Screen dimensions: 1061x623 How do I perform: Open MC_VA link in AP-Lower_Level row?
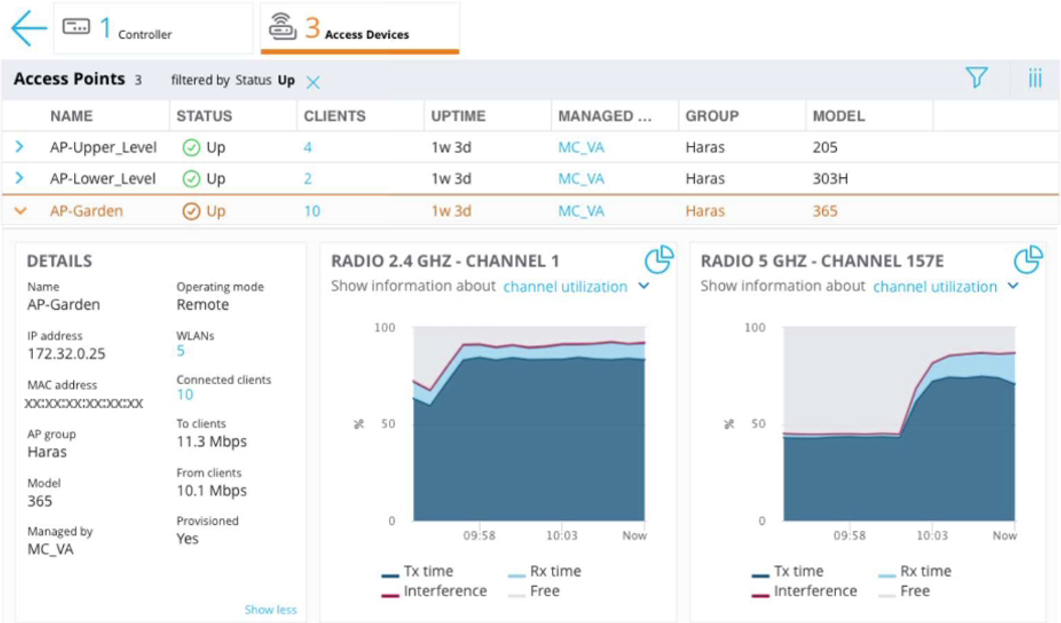click(x=581, y=179)
